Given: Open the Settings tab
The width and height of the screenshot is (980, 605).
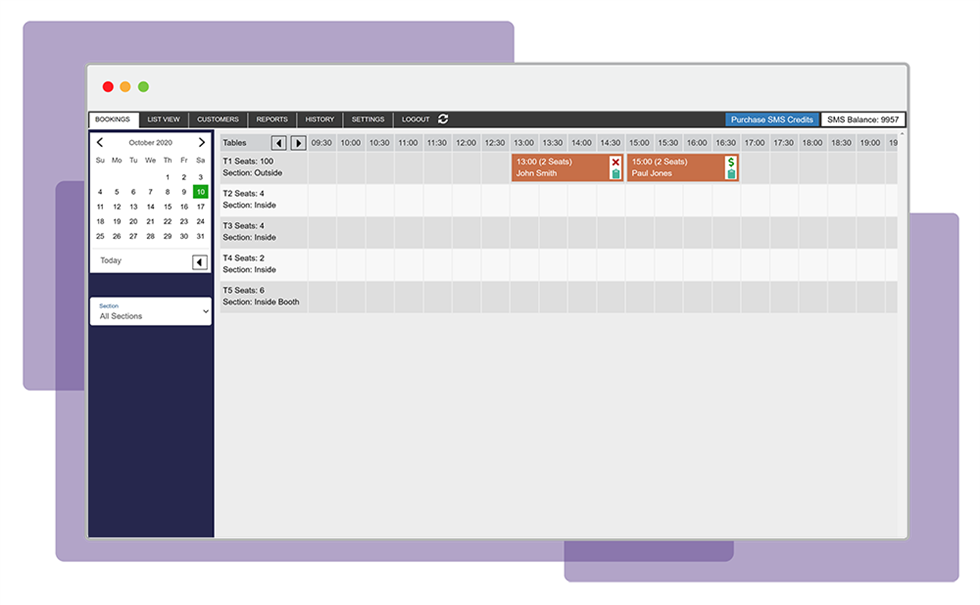Looking at the screenshot, I should (368, 119).
